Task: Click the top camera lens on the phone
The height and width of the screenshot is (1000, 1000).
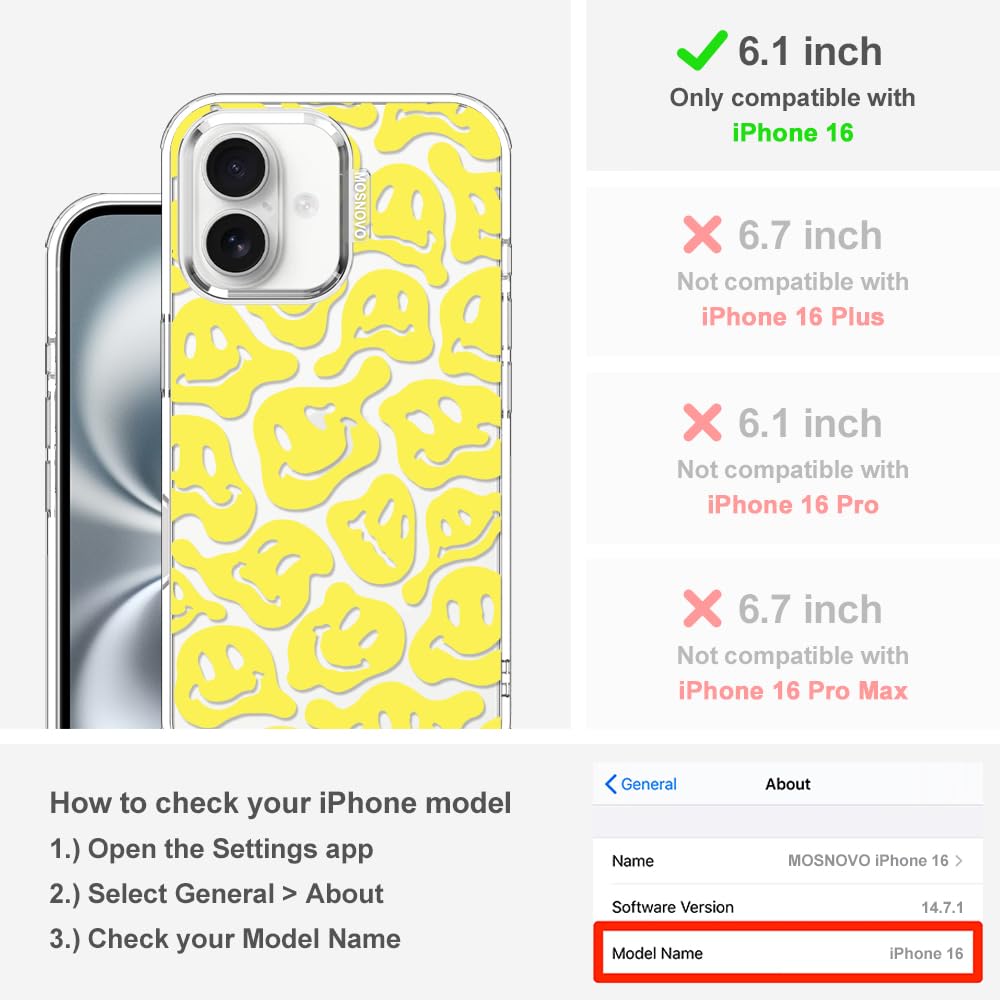Action: [x=236, y=168]
